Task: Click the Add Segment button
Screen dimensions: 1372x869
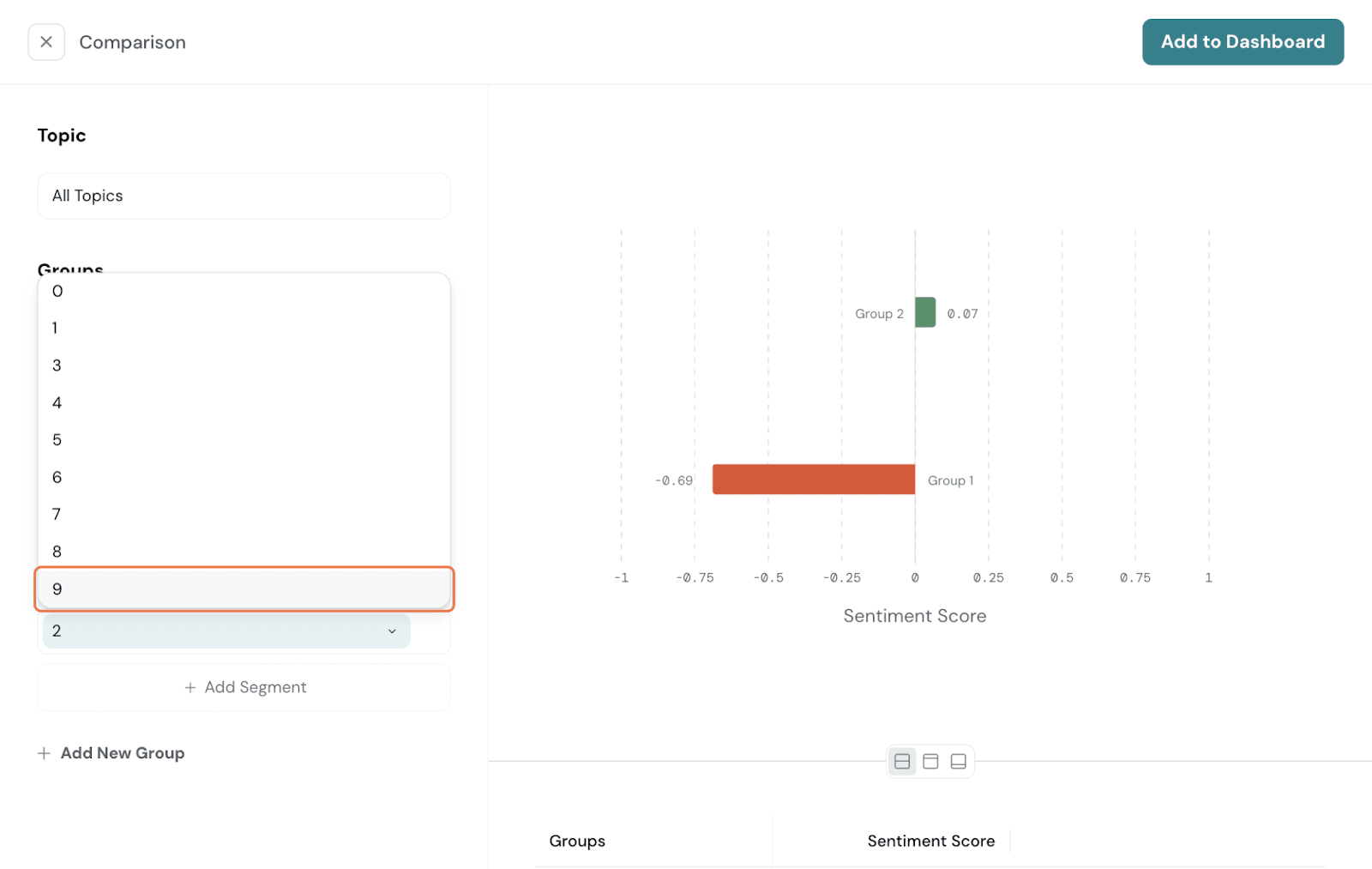Action: pos(244,688)
